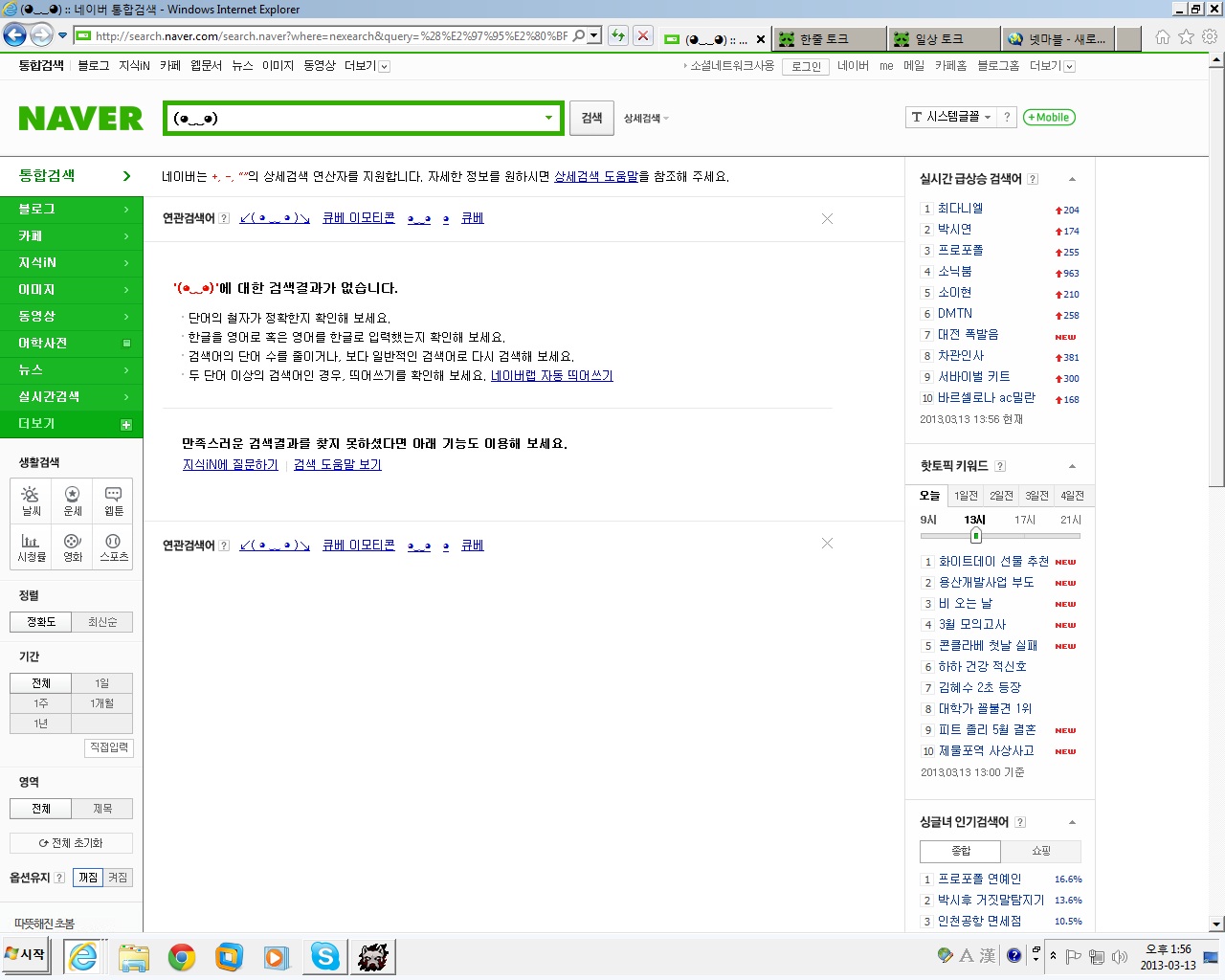This screenshot has height=980, width=1225.
Task: Open the IE home icon
Action: click(1162, 37)
